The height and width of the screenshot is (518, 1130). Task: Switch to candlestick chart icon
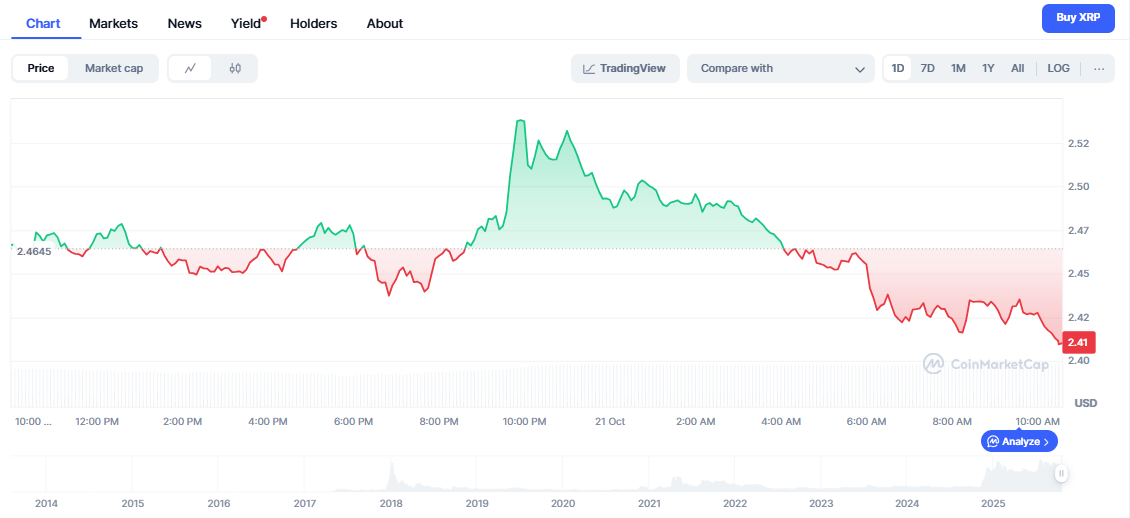pyautogui.click(x=235, y=68)
